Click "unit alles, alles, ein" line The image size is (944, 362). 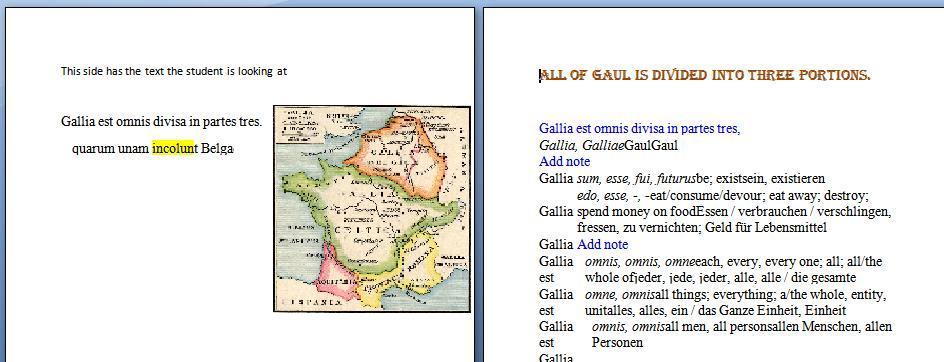(715, 311)
